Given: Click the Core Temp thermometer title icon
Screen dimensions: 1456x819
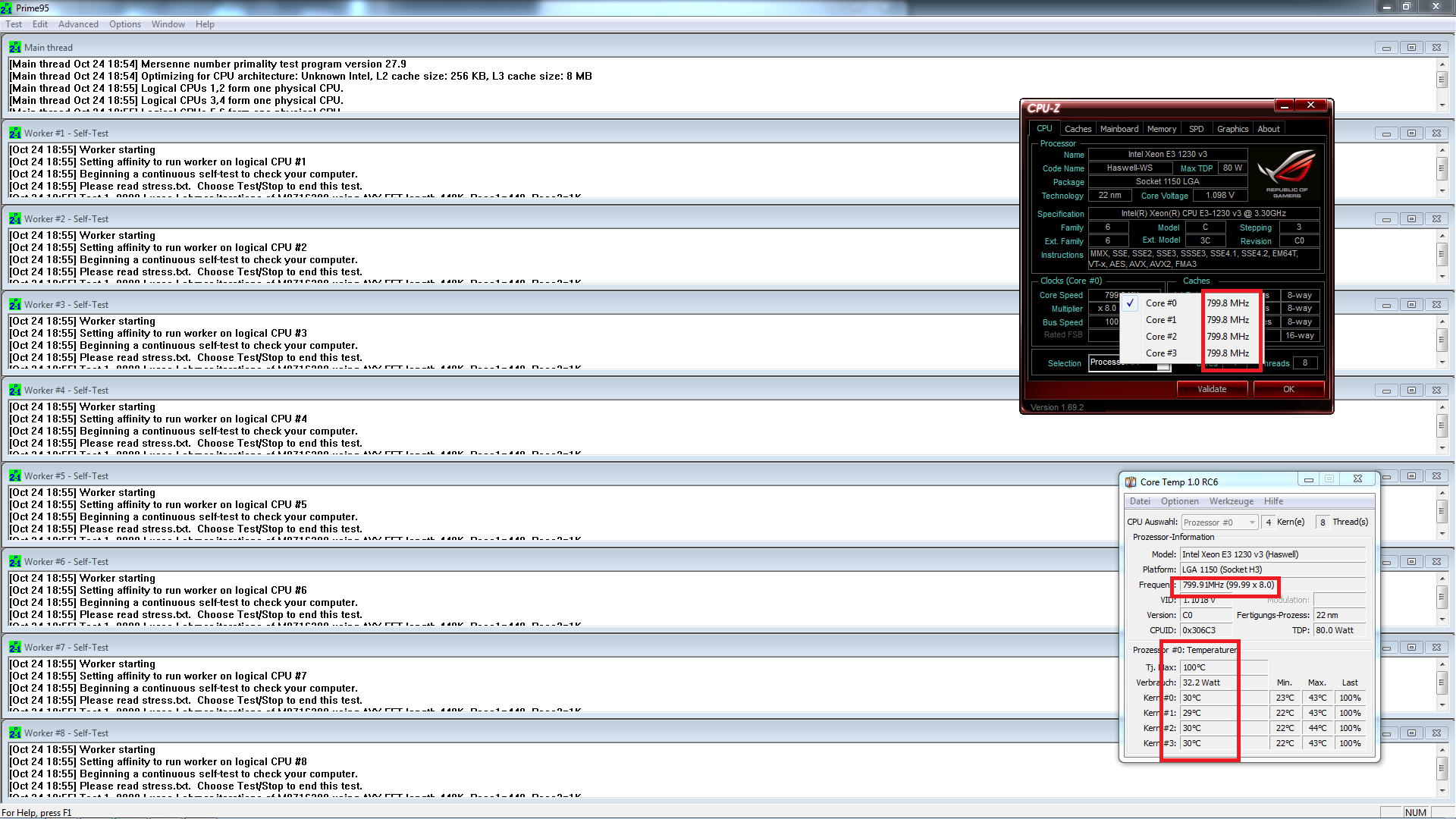Looking at the screenshot, I should click(1131, 482).
